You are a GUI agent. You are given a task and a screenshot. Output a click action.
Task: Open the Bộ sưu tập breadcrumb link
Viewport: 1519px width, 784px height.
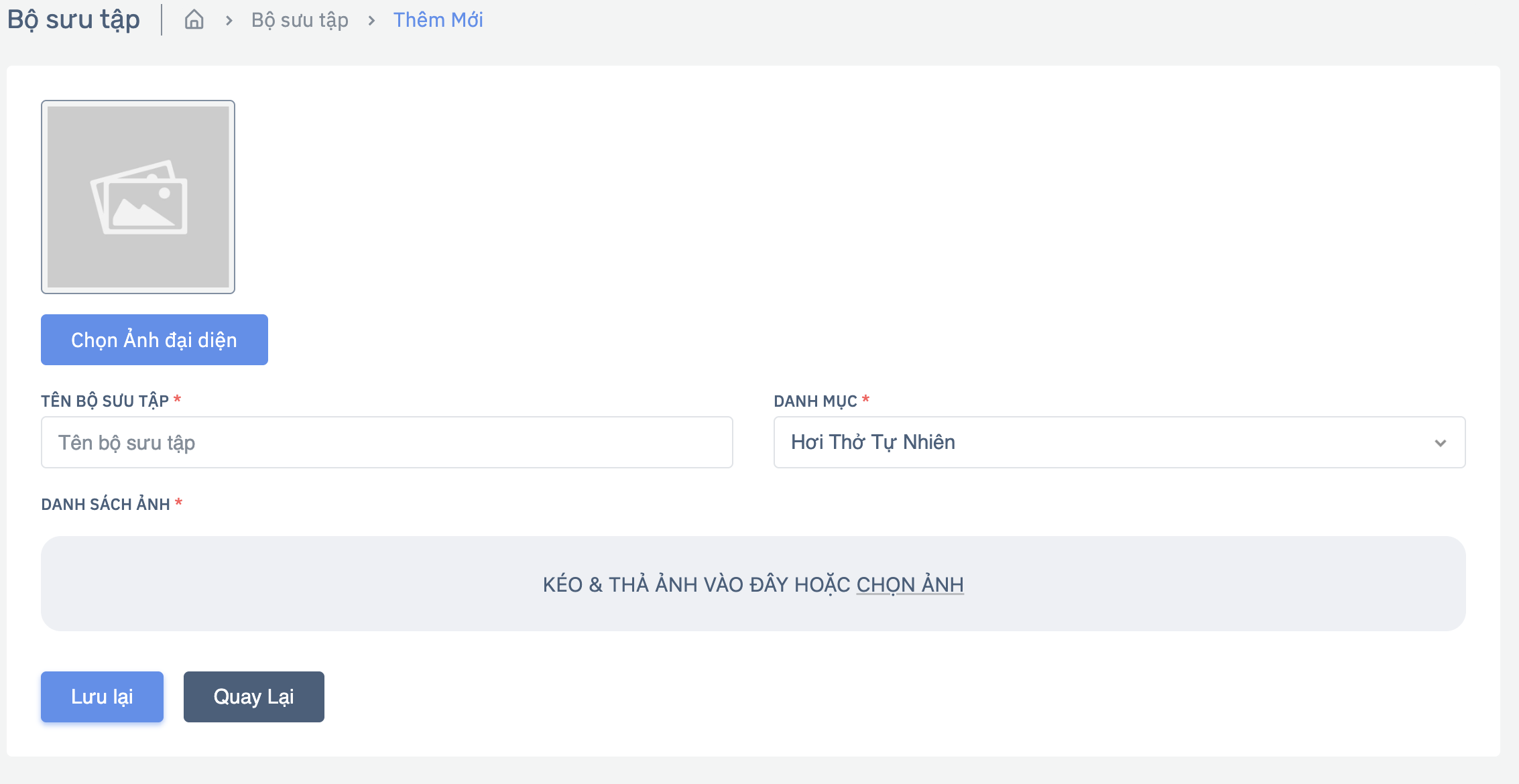tap(300, 20)
